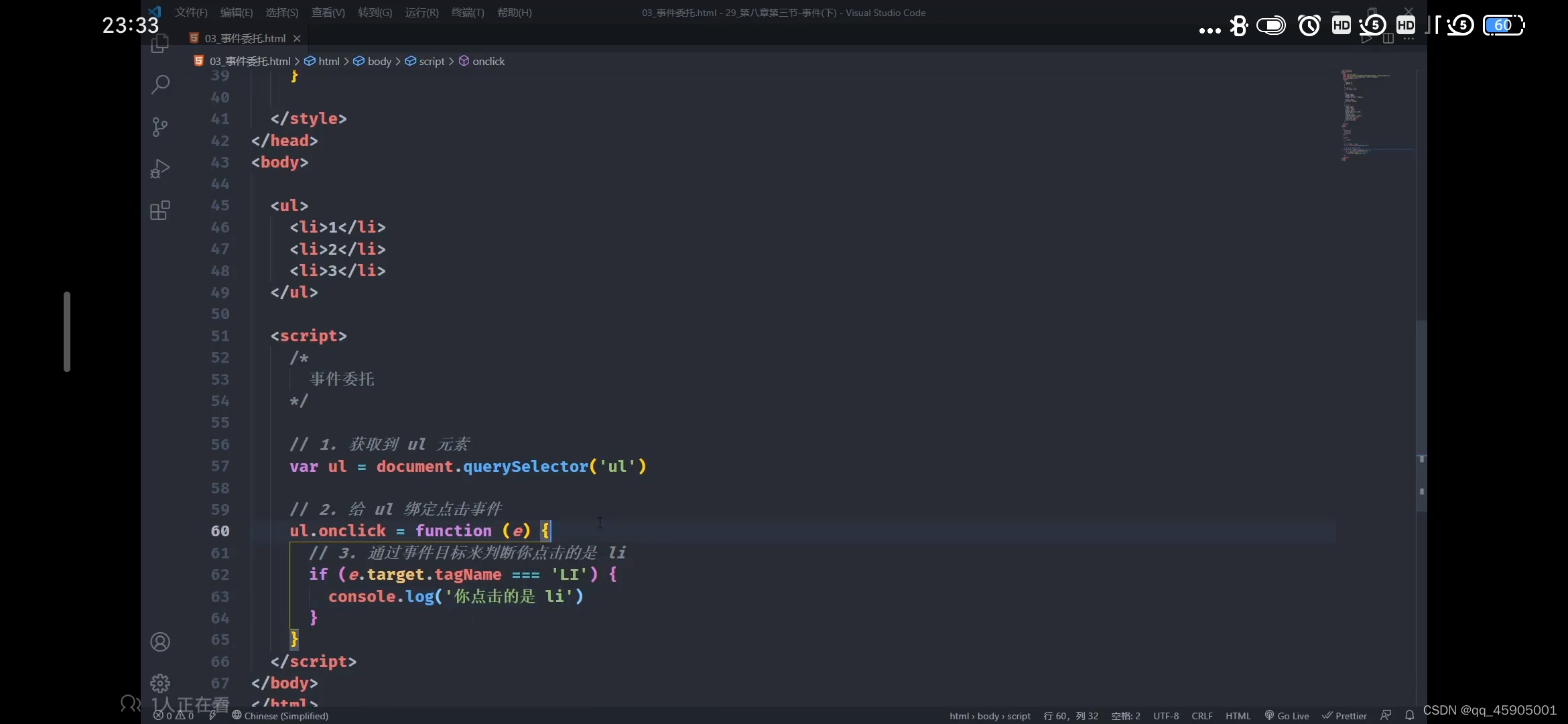Screen dimensions: 1568x724
Task: Open the Search panel in activity bar
Action: (160, 84)
